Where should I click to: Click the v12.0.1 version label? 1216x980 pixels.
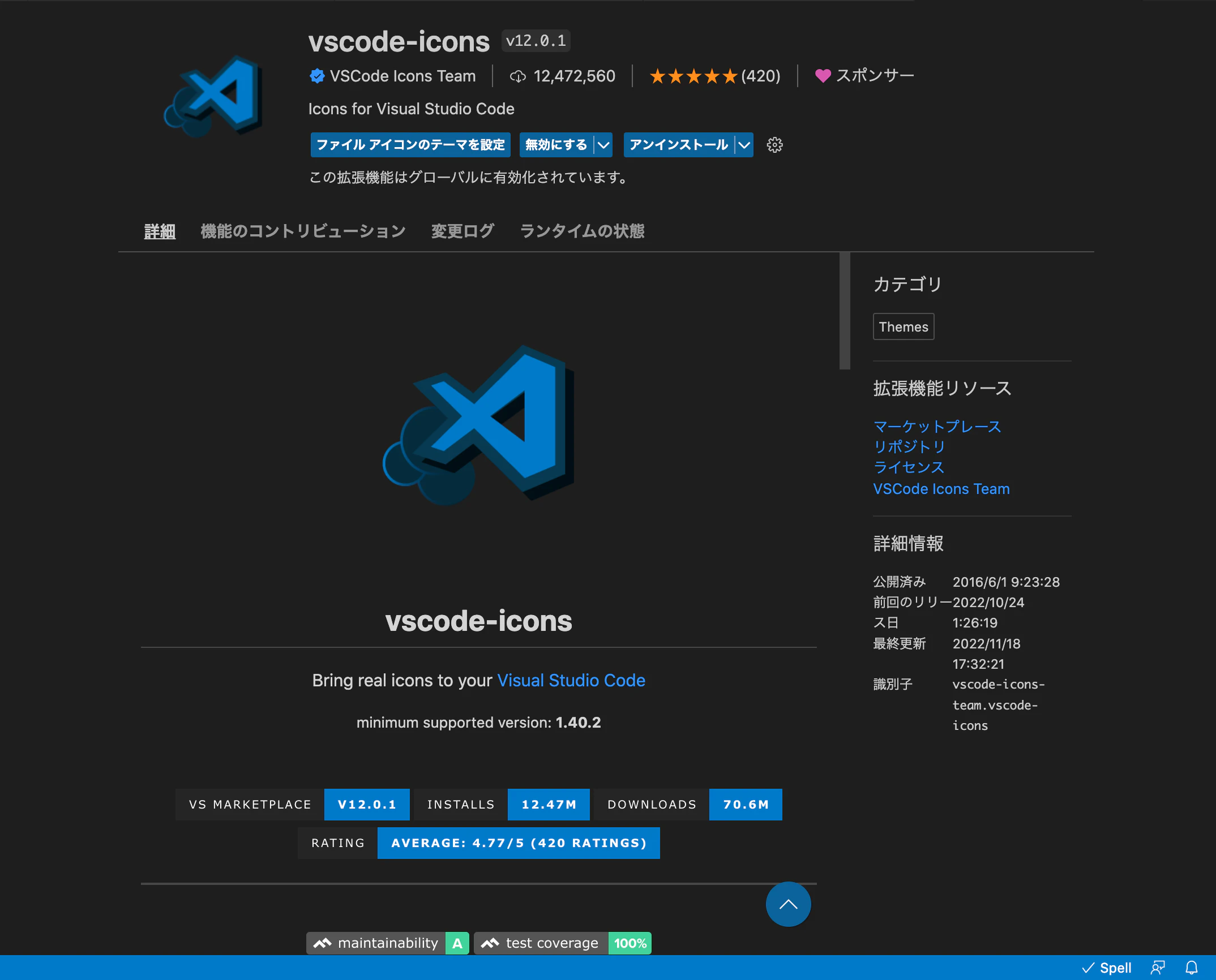(x=536, y=41)
